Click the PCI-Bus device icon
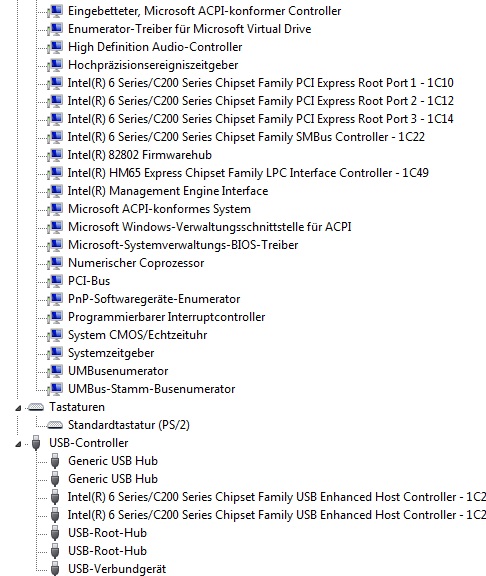The height and width of the screenshot is (576, 486). (x=55, y=281)
